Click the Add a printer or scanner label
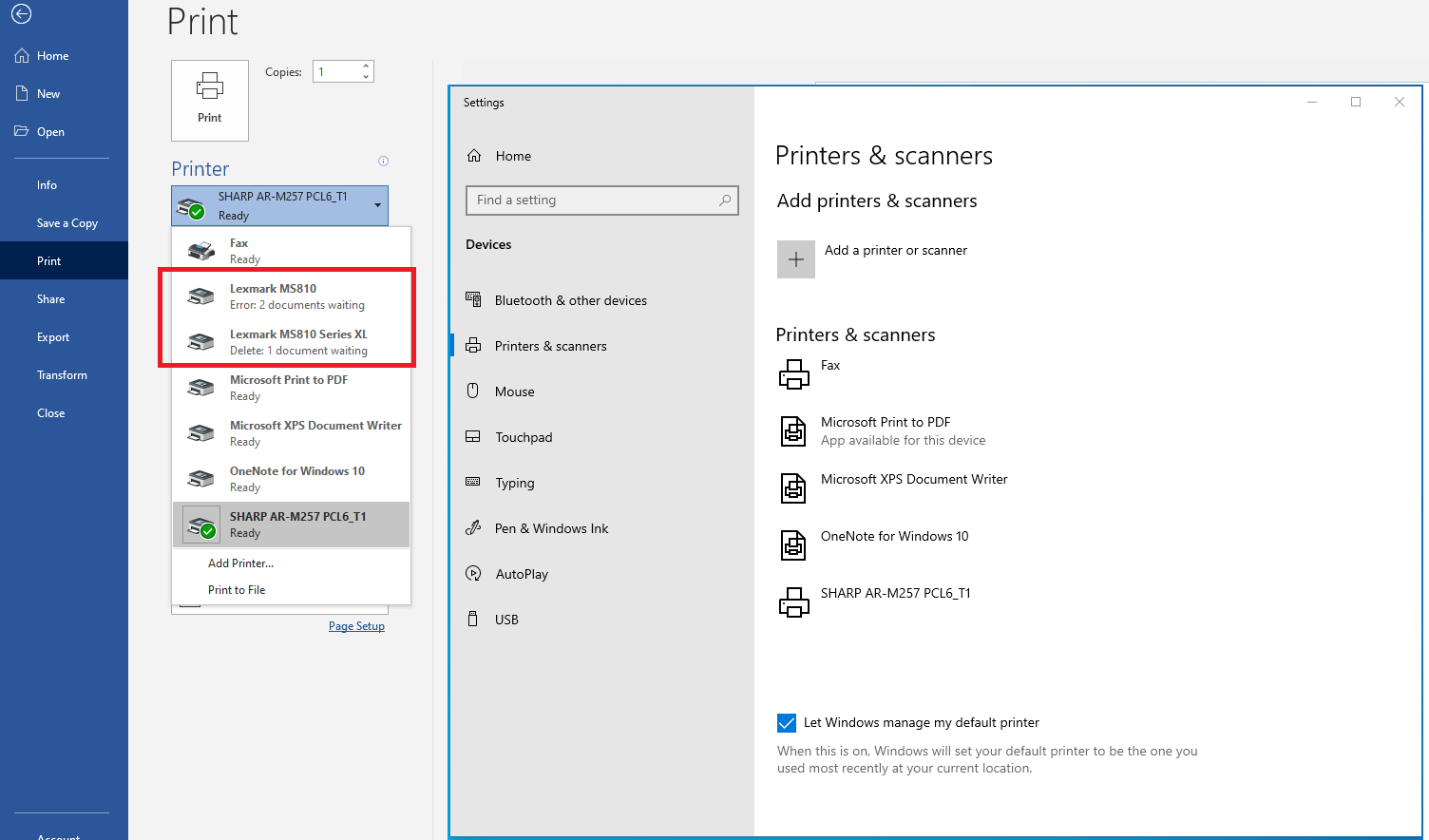 (x=896, y=250)
